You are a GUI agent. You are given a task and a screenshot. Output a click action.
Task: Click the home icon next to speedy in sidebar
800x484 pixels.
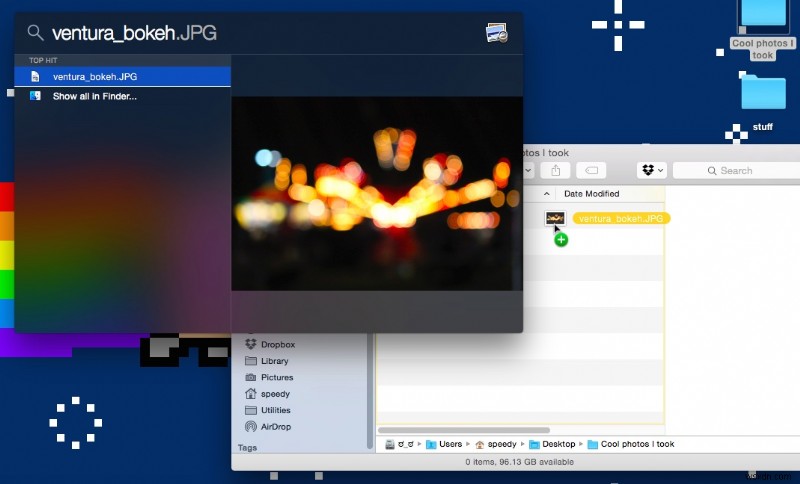(251, 394)
